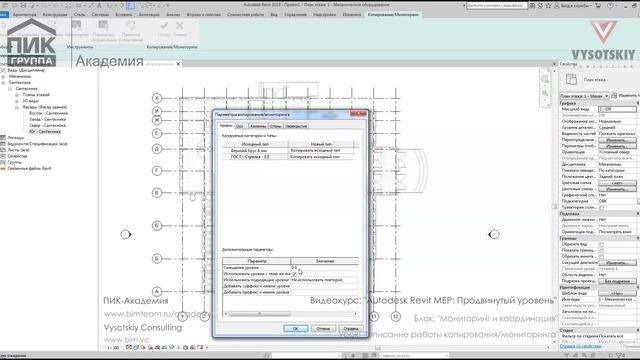The width and height of the screenshot is (640, 360).
Task: Click the search binoculars icon in title bar
Action: tap(532, 6)
